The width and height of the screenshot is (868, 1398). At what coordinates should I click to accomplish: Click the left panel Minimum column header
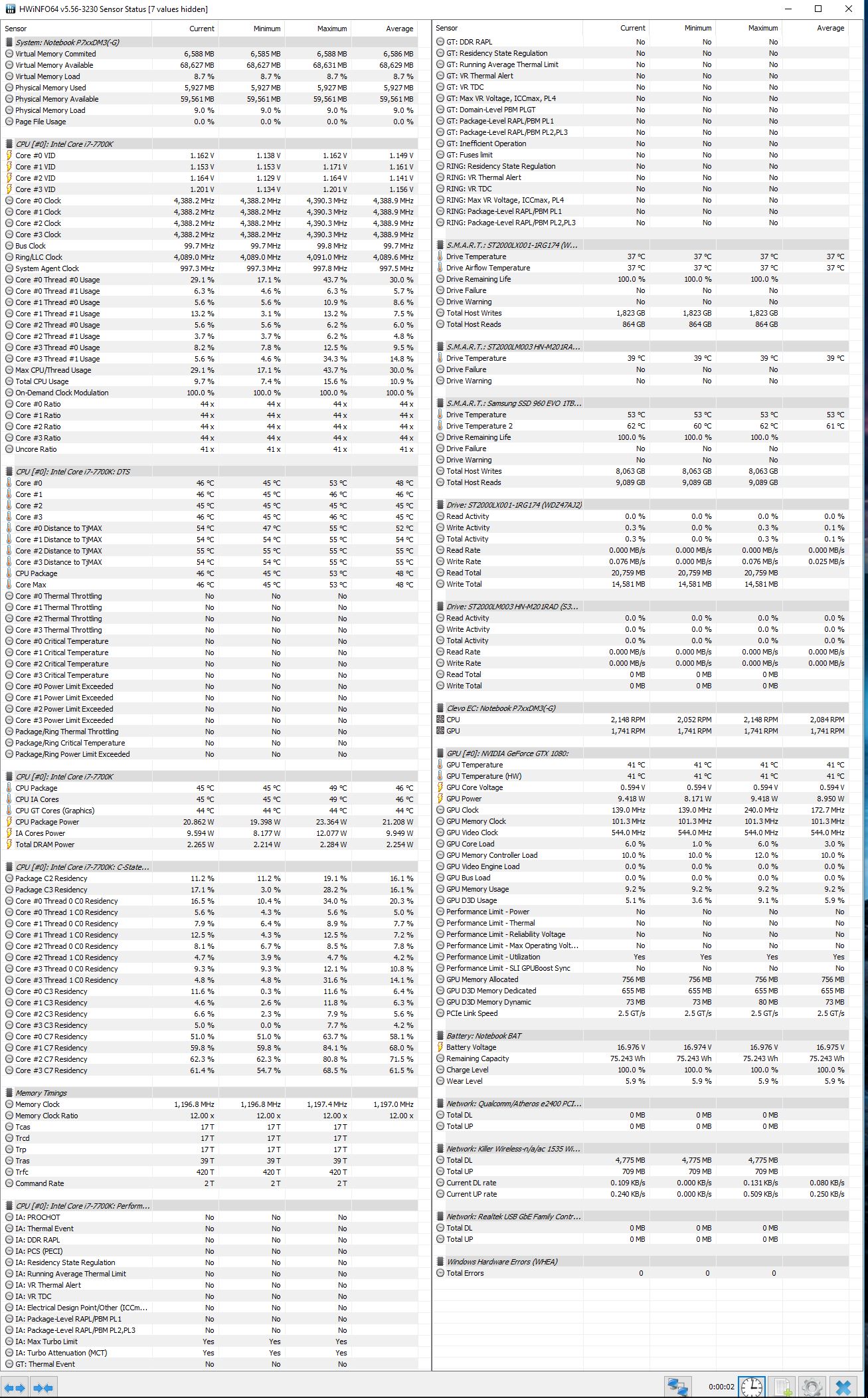252,29
